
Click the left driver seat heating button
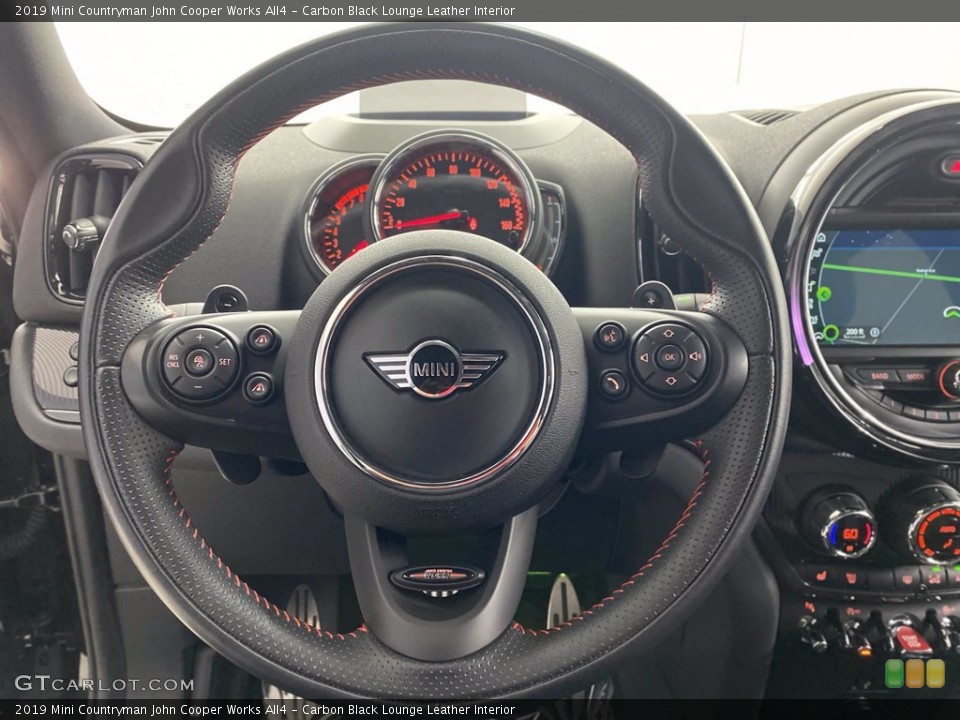[819, 575]
